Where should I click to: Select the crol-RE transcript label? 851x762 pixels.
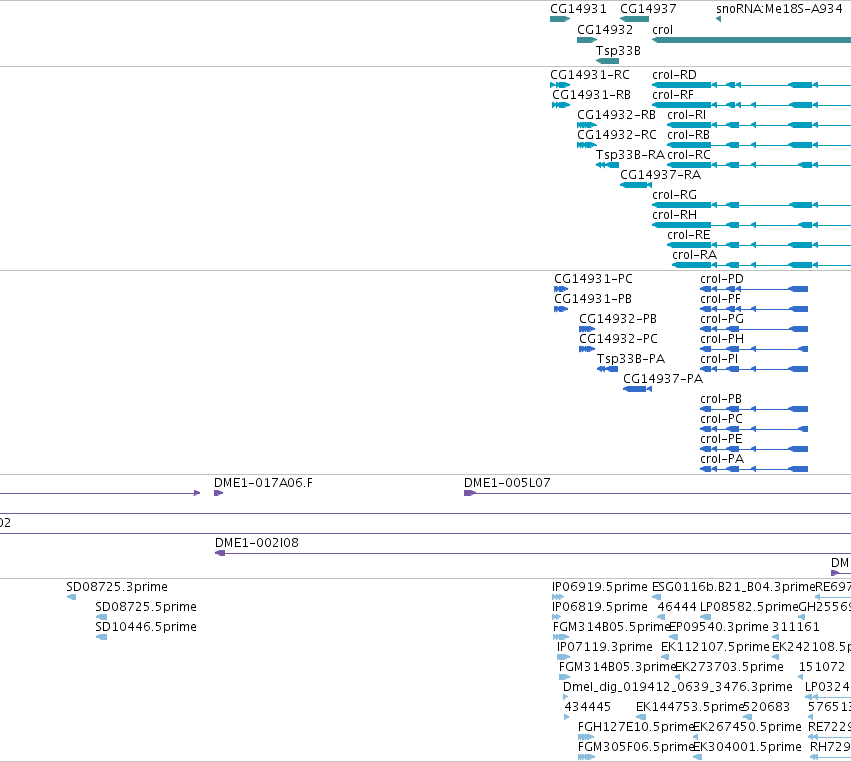pyautogui.click(x=689, y=235)
